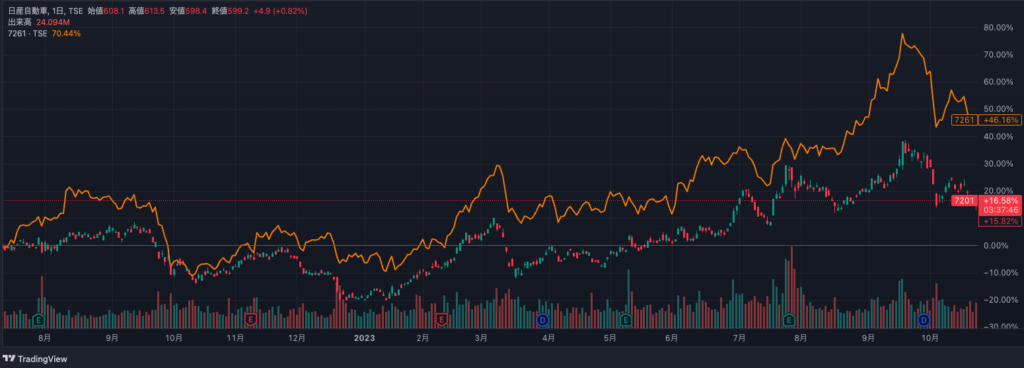Click the red E earnings marker near 11月
This screenshot has width=1024, height=368.
click(x=250, y=320)
